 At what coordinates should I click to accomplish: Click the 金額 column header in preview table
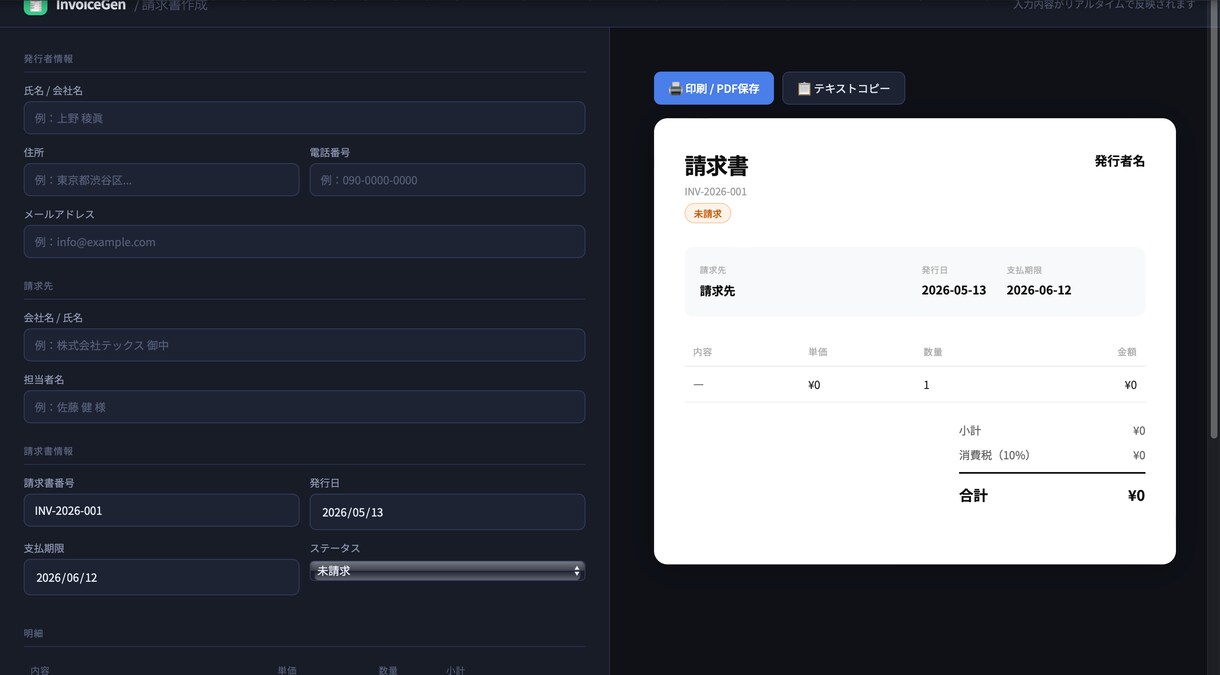[x=1126, y=352]
